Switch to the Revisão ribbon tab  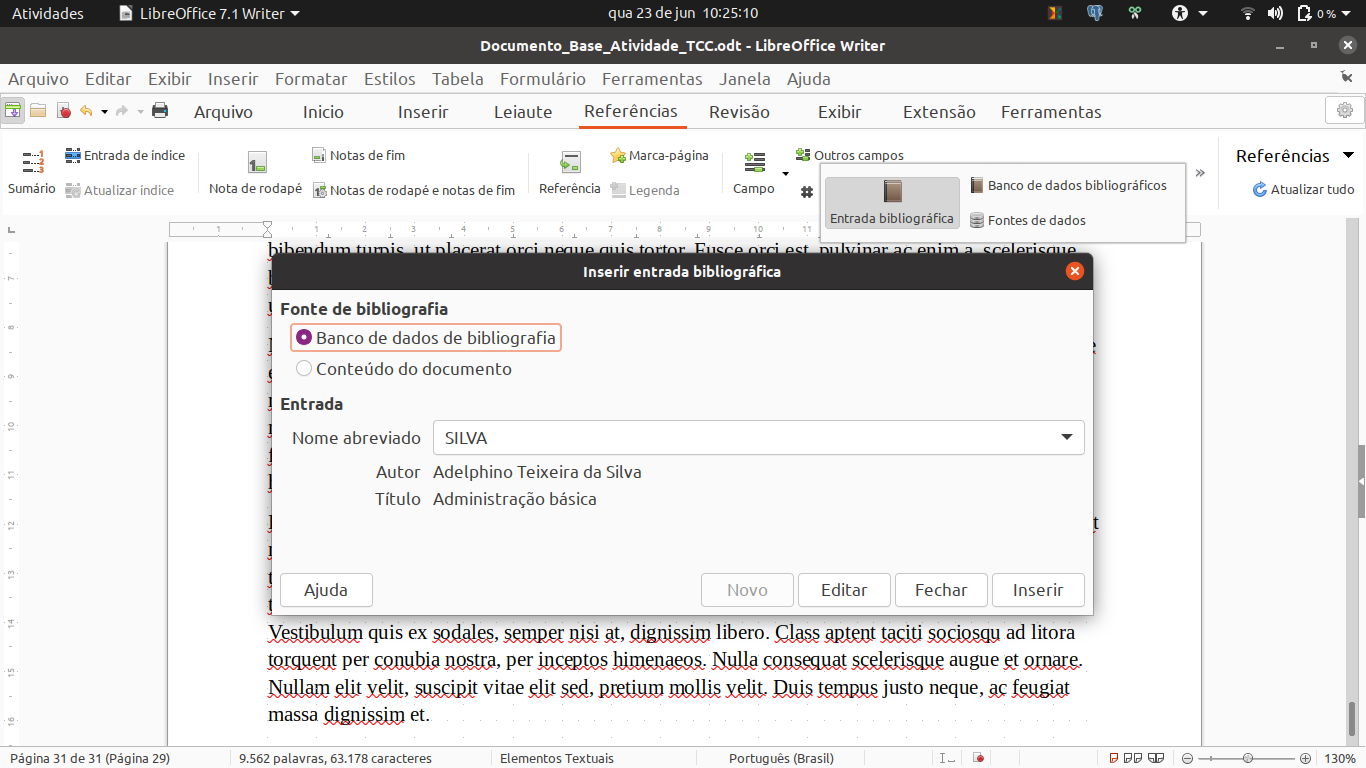[739, 112]
